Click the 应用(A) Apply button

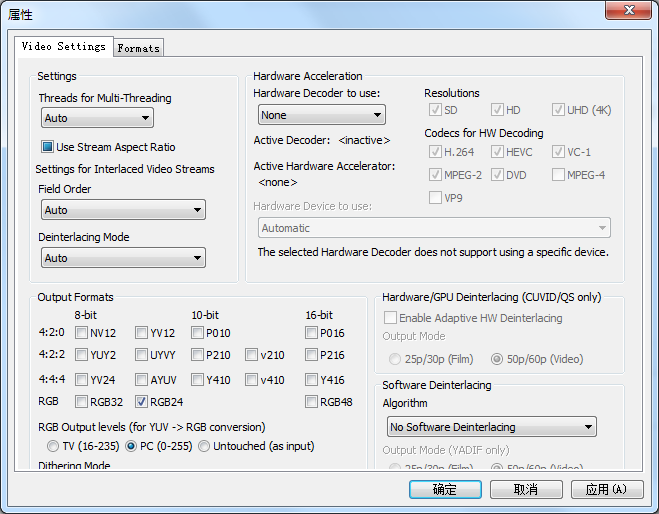(606, 489)
